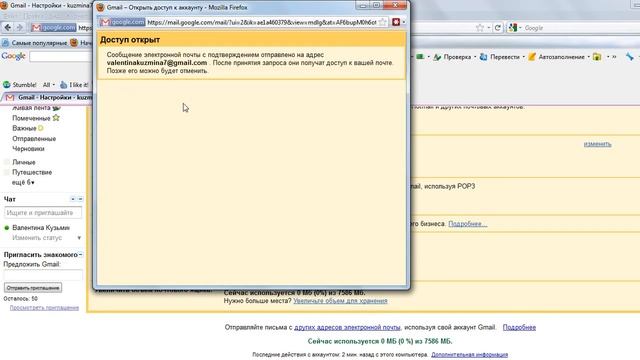Open the "Подробнее..." link about business
The width and height of the screenshot is (640, 360).
pos(467,224)
